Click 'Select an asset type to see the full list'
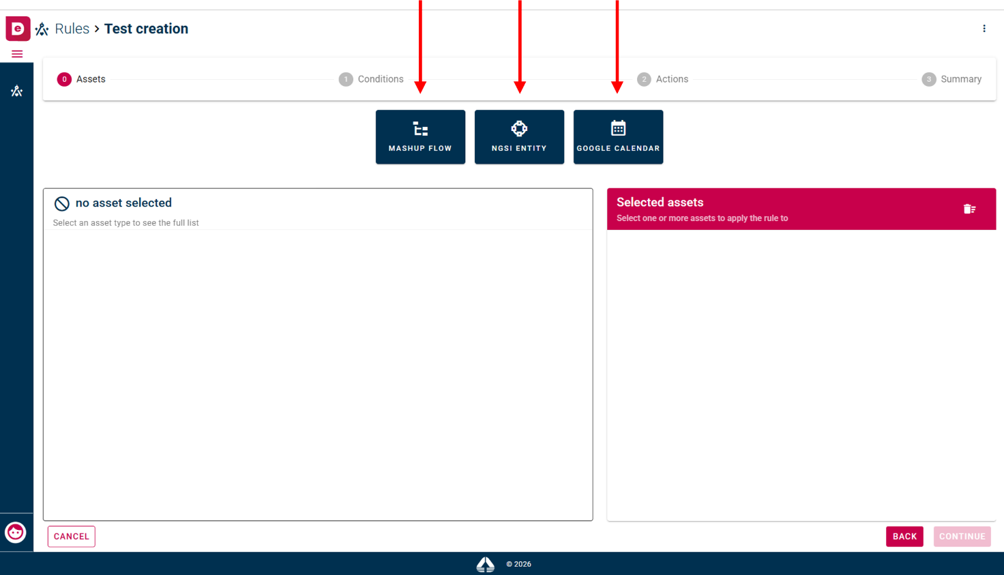Image resolution: width=1004 pixels, height=575 pixels. click(x=126, y=223)
